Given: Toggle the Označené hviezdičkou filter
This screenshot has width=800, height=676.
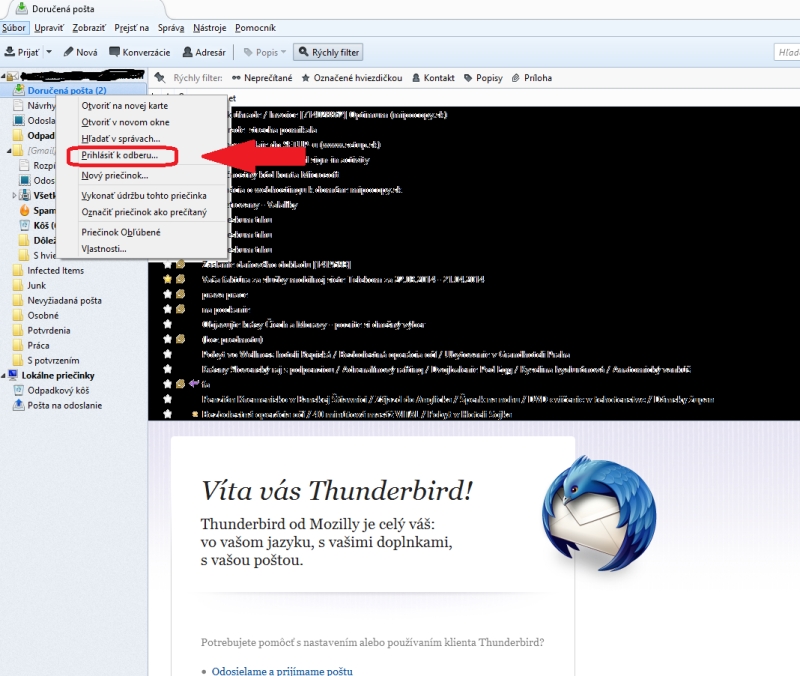Looking at the screenshot, I should pyautogui.click(x=352, y=78).
